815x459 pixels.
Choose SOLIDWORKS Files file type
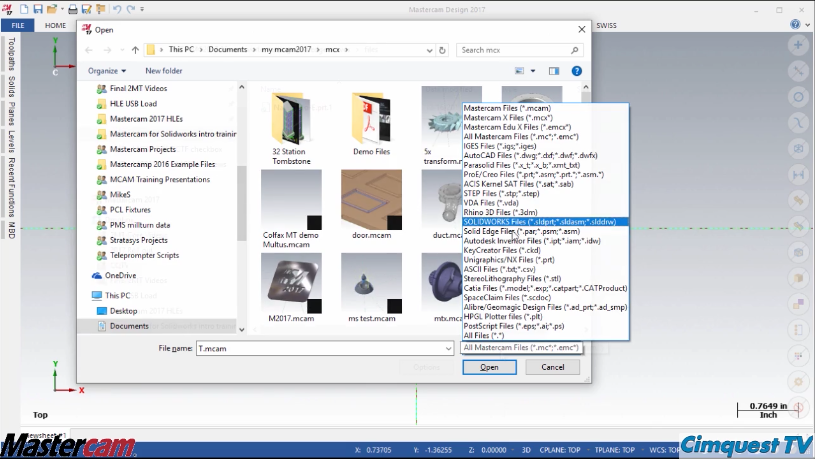pyautogui.click(x=545, y=222)
